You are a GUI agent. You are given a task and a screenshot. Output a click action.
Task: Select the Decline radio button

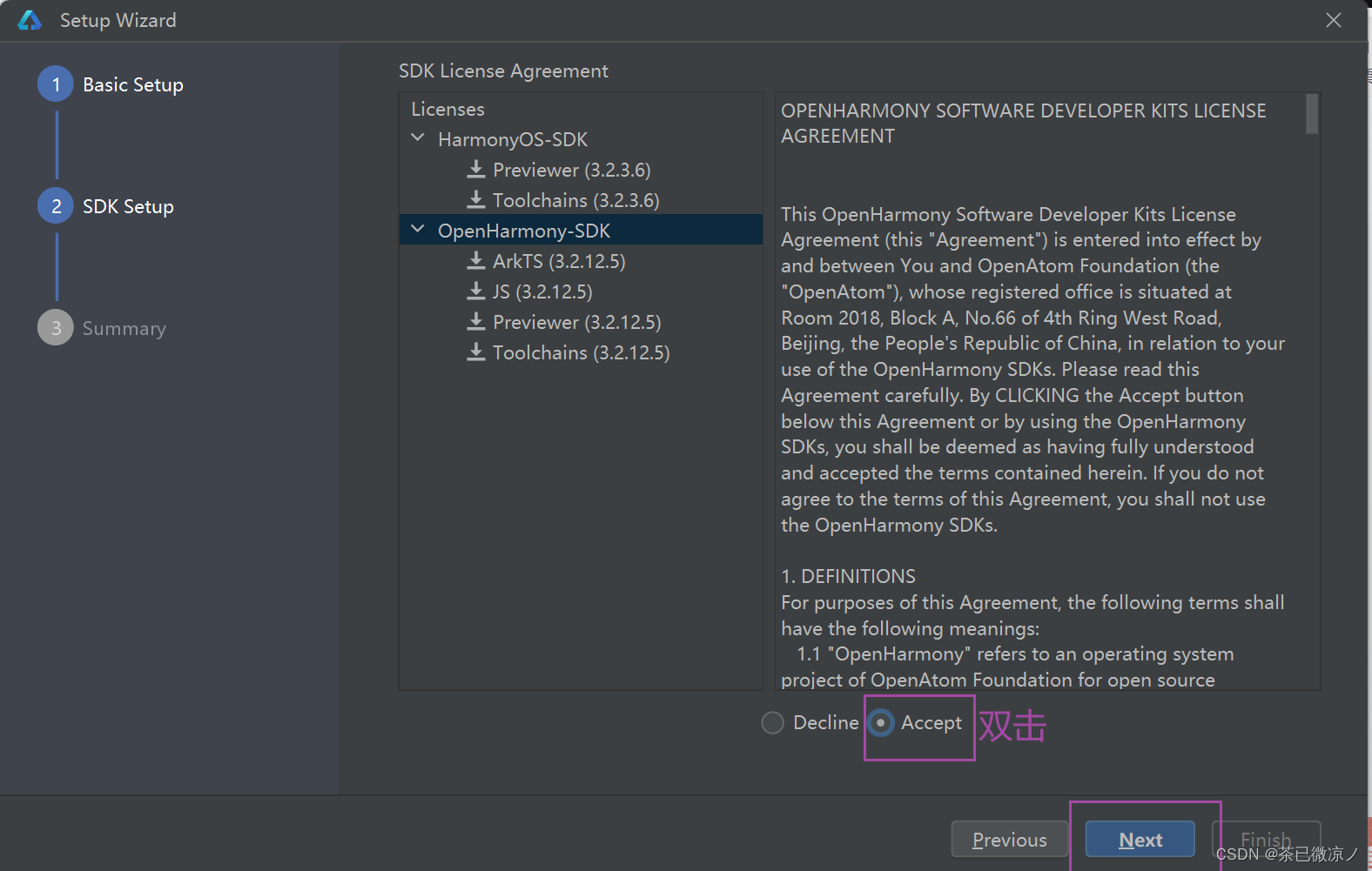click(x=772, y=723)
